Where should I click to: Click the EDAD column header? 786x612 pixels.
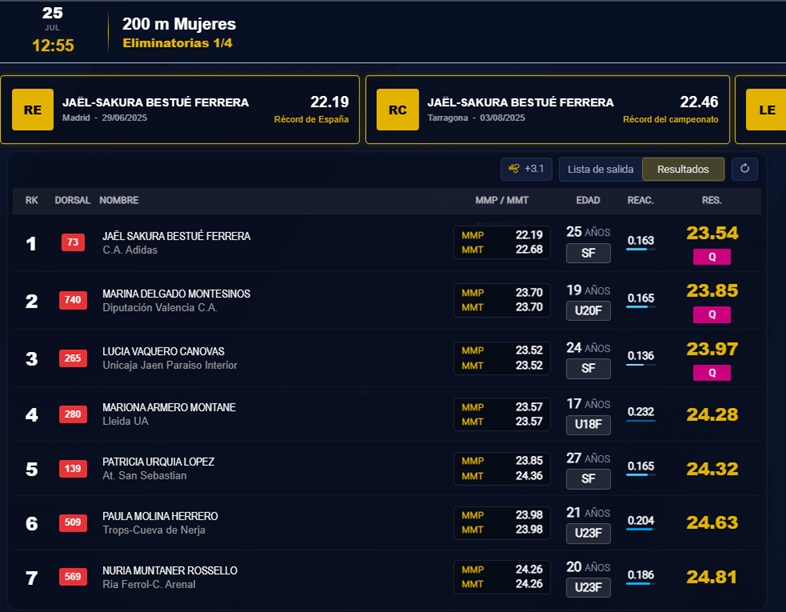click(588, 200)
